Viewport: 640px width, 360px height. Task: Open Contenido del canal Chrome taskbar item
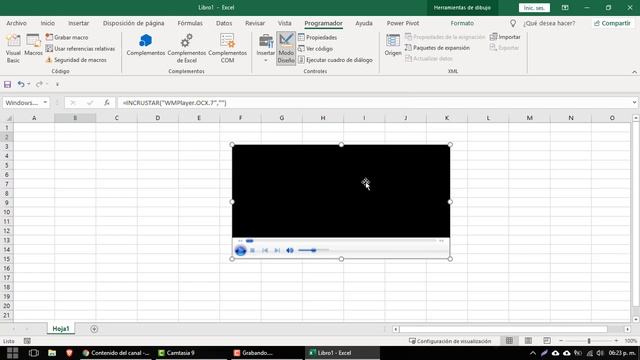pos(116,353)
